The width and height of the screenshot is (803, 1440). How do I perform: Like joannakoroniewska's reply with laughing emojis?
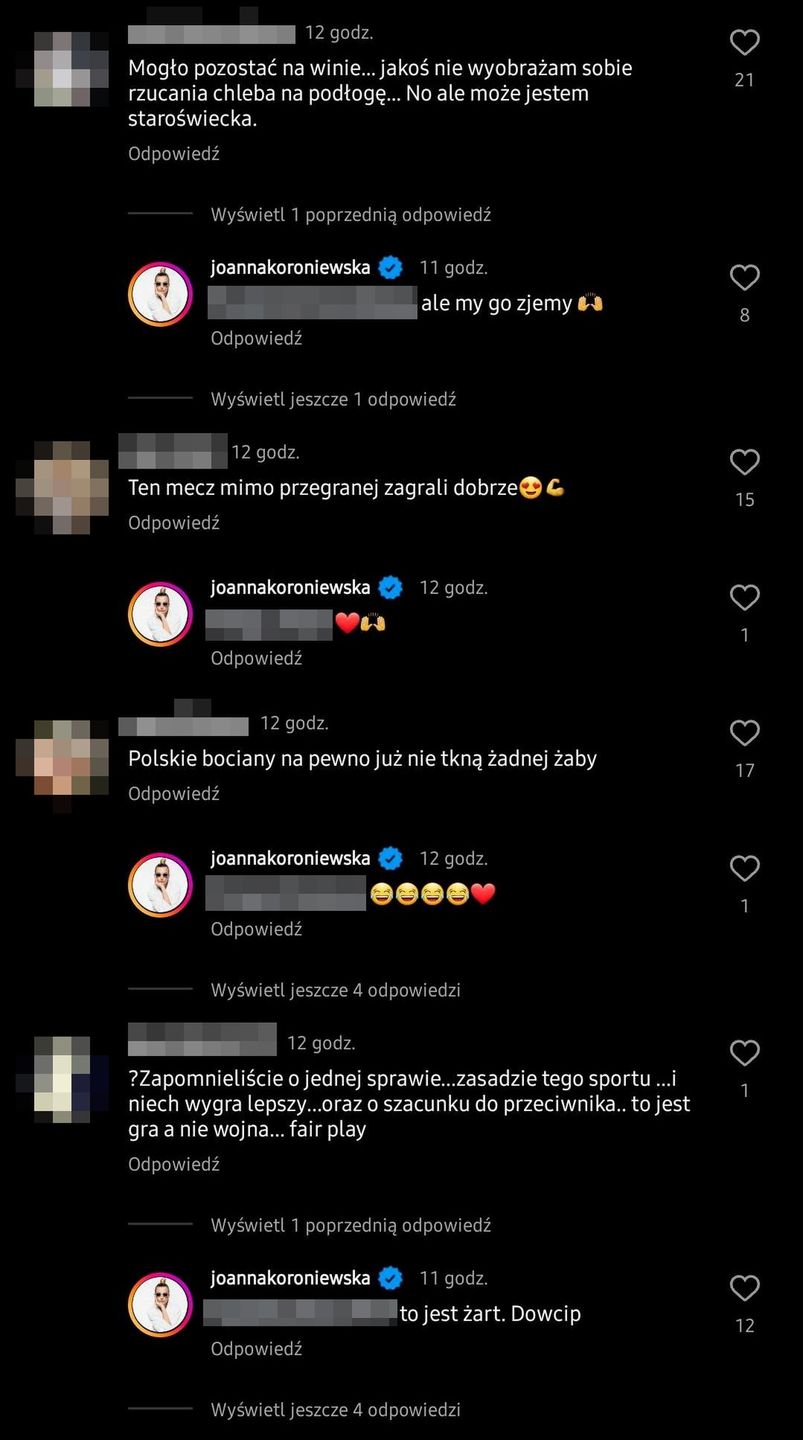pos(744,868)
